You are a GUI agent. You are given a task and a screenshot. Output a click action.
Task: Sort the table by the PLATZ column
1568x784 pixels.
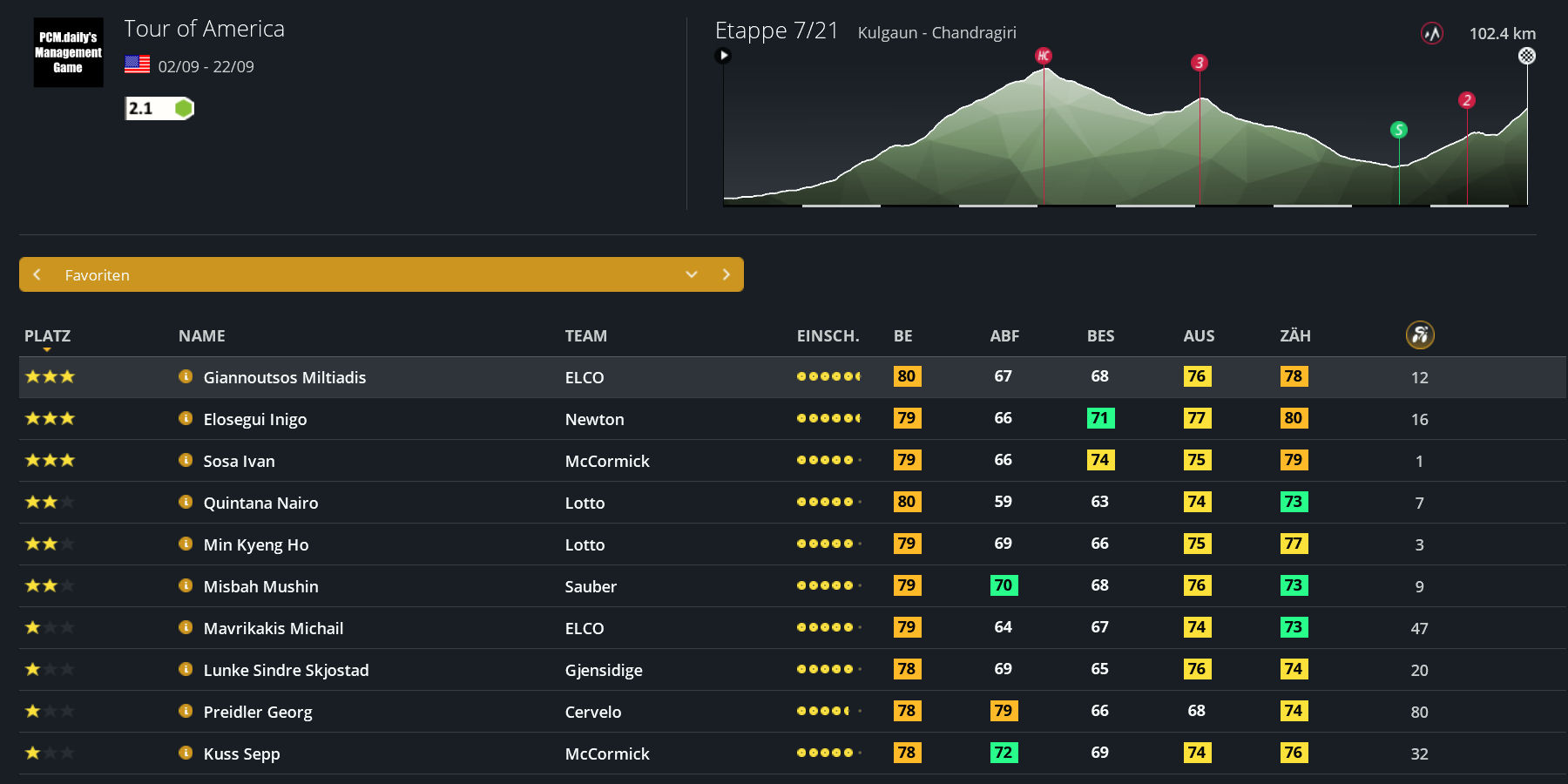pos(47,336)
